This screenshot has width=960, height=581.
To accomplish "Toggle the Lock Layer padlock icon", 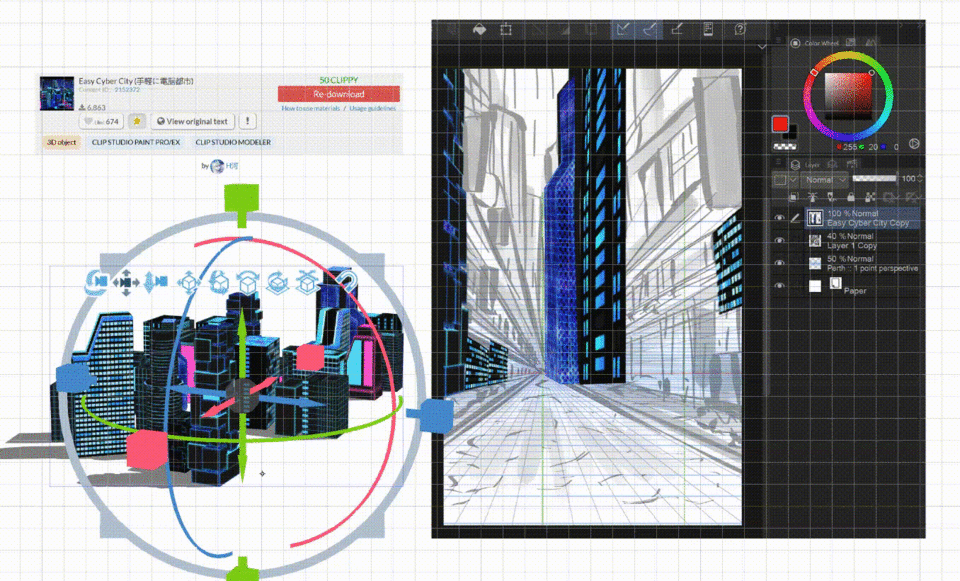I will coord(850,197).
